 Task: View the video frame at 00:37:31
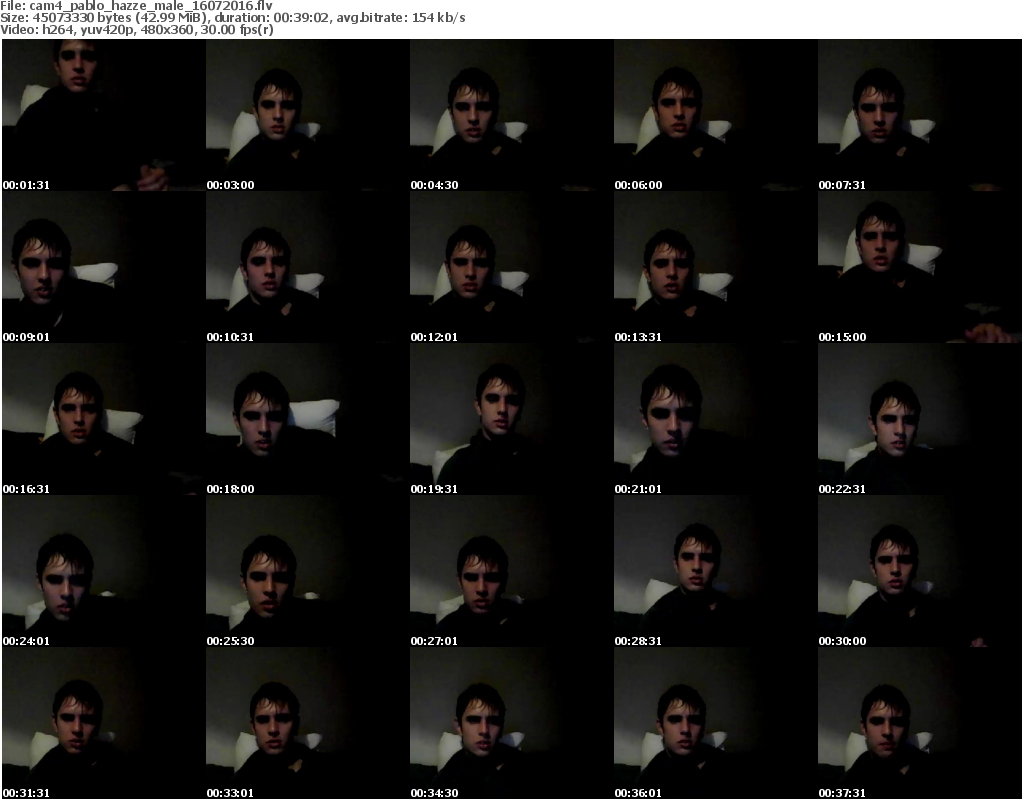[920, 723]
